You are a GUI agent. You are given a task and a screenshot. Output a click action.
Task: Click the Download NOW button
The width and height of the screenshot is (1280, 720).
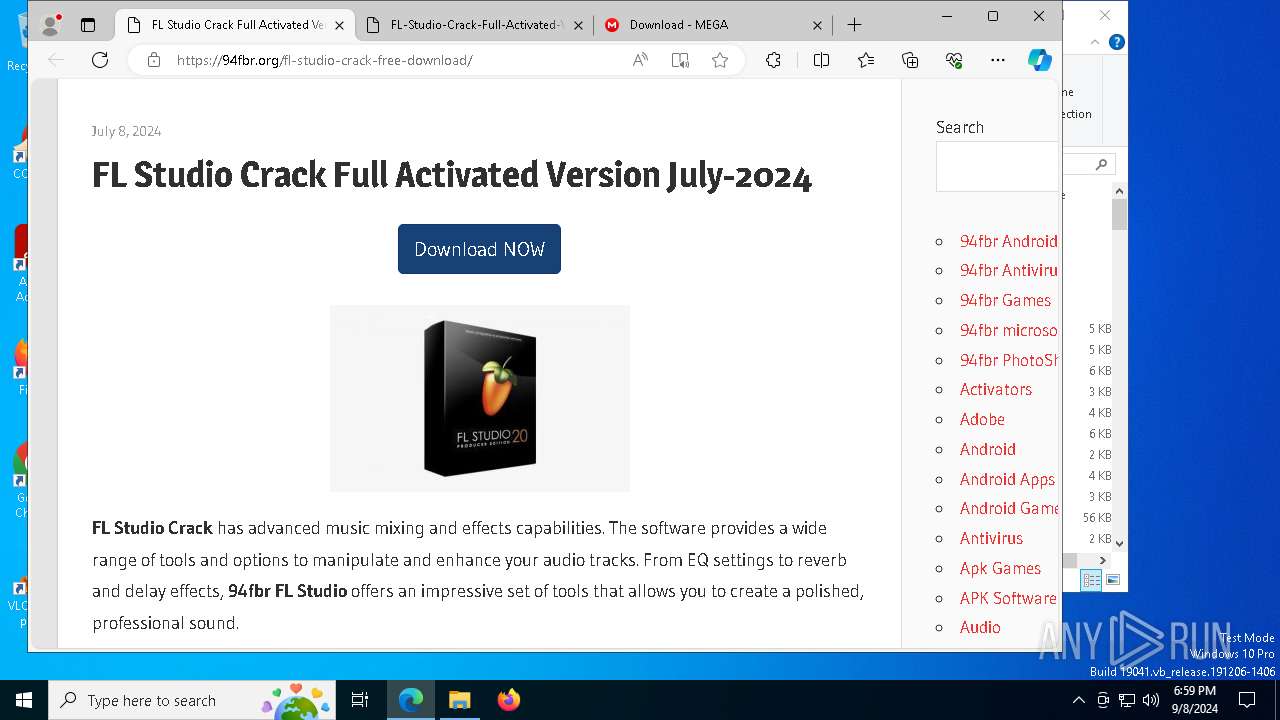coord(479,249)
